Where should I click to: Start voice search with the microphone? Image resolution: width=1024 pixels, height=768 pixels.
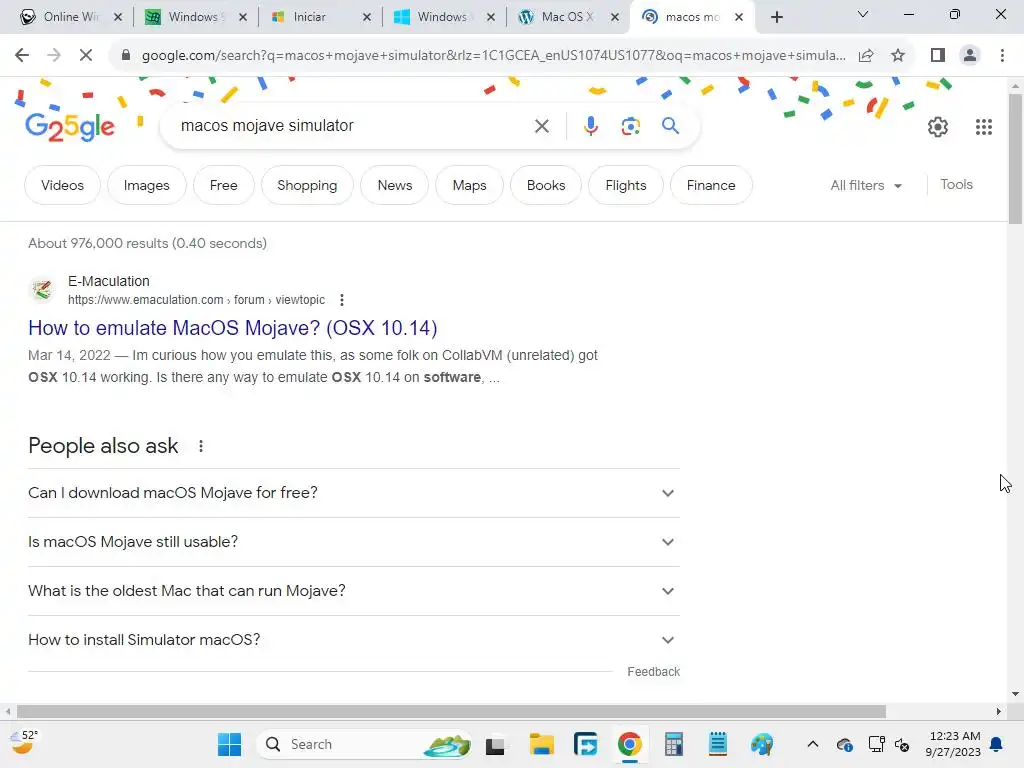pyautogui.click(x=590, y=126)
